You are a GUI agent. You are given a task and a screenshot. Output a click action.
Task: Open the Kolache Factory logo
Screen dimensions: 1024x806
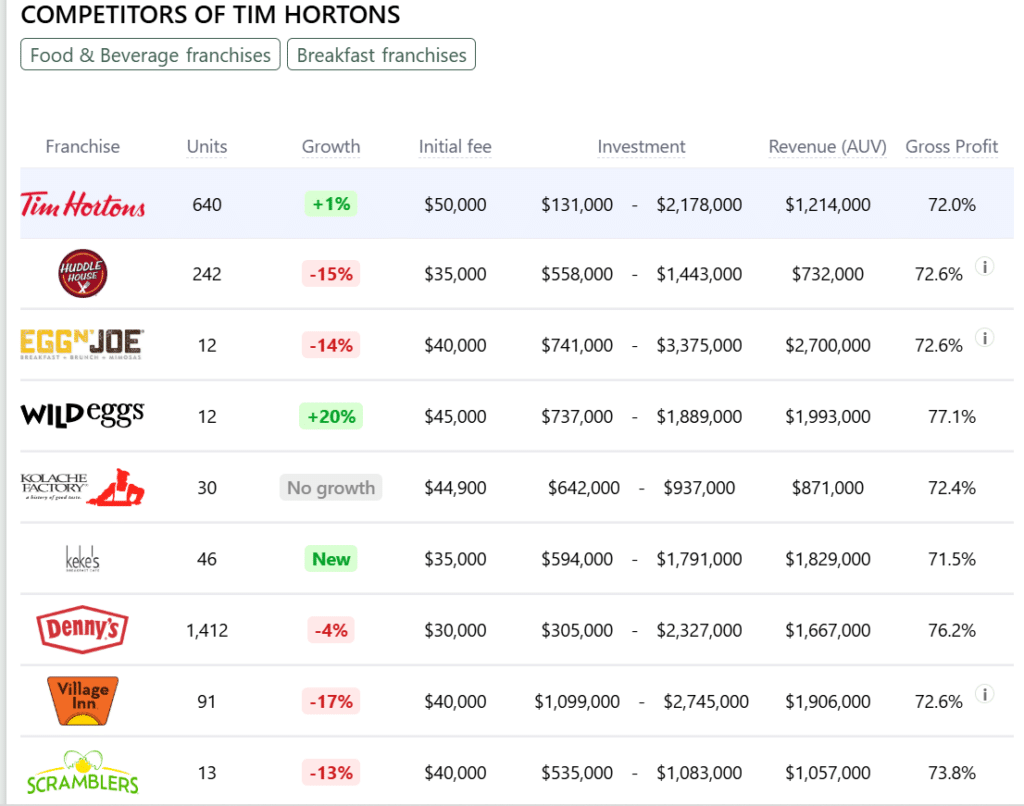(82, 487)
